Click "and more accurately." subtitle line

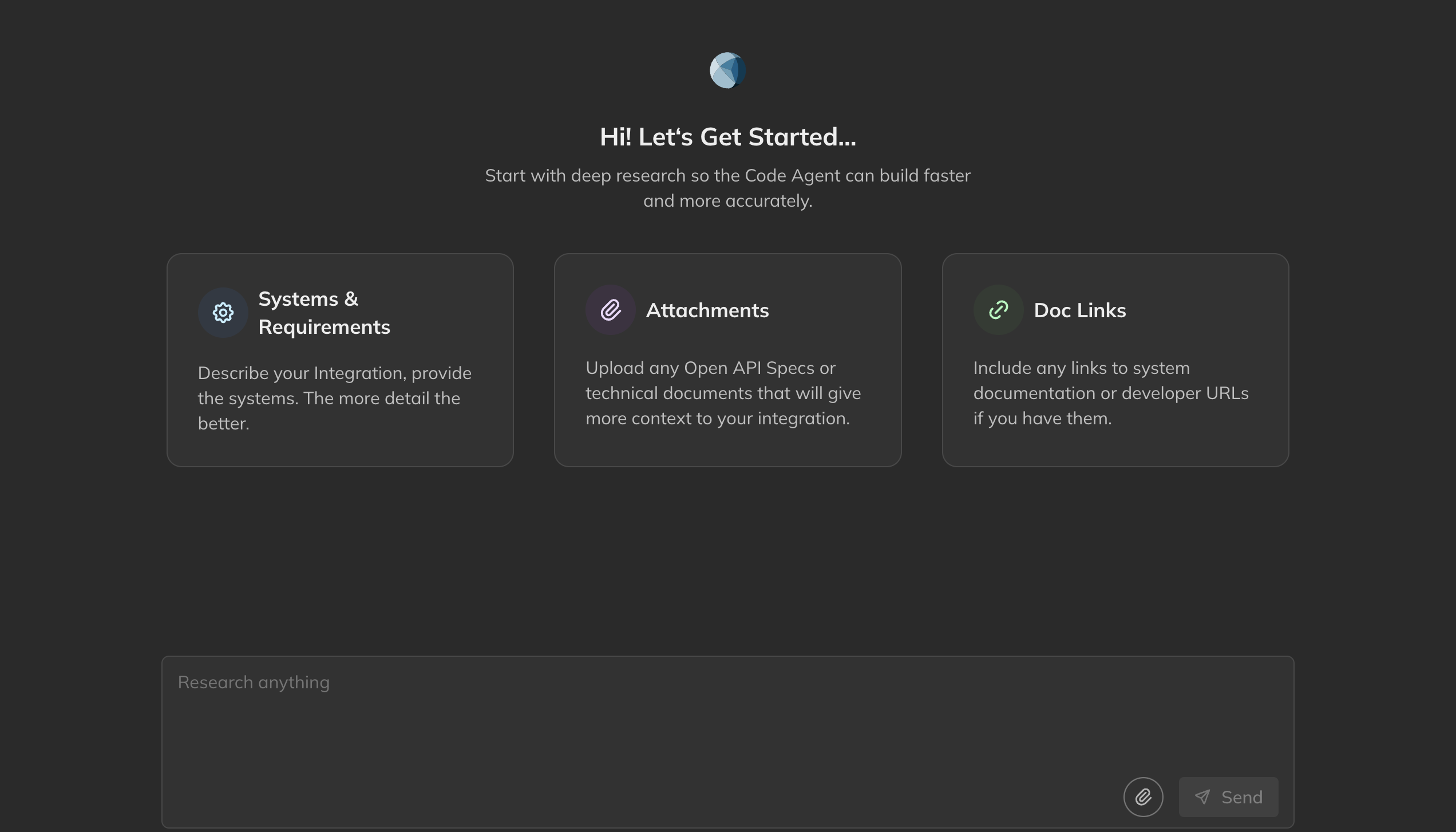(x=727, y=201)
